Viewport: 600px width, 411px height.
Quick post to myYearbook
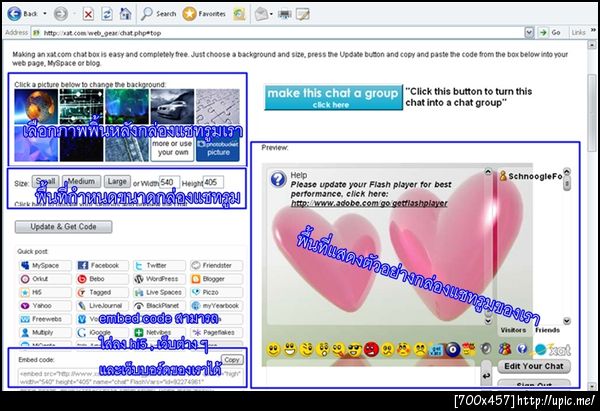(216, 306)
